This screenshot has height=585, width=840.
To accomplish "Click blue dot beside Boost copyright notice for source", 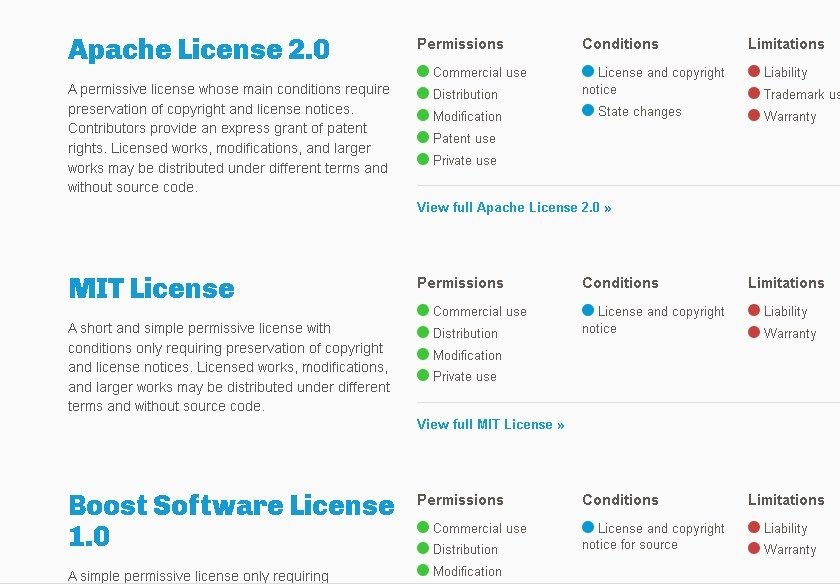I will 588,527.
